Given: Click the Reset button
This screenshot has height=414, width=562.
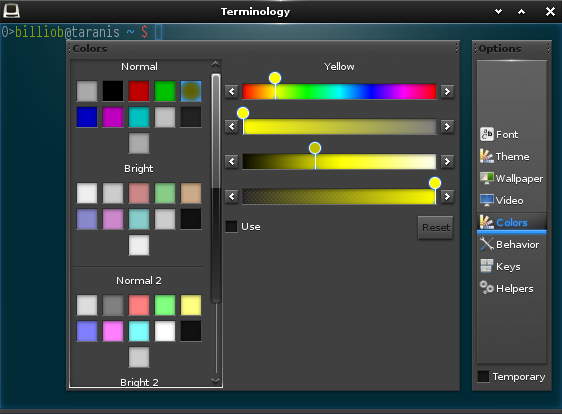Looking at the screenshot, I should (x=435, y=228).
